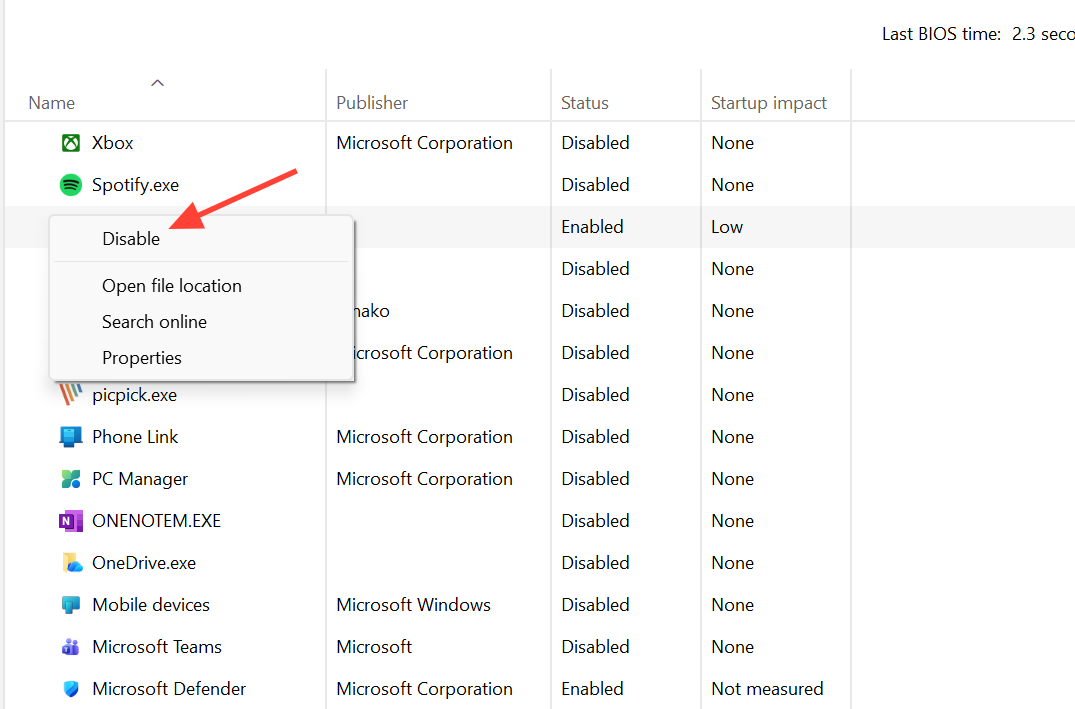Click the ONENOTEM.EXE purple icon

coord(71,521)
